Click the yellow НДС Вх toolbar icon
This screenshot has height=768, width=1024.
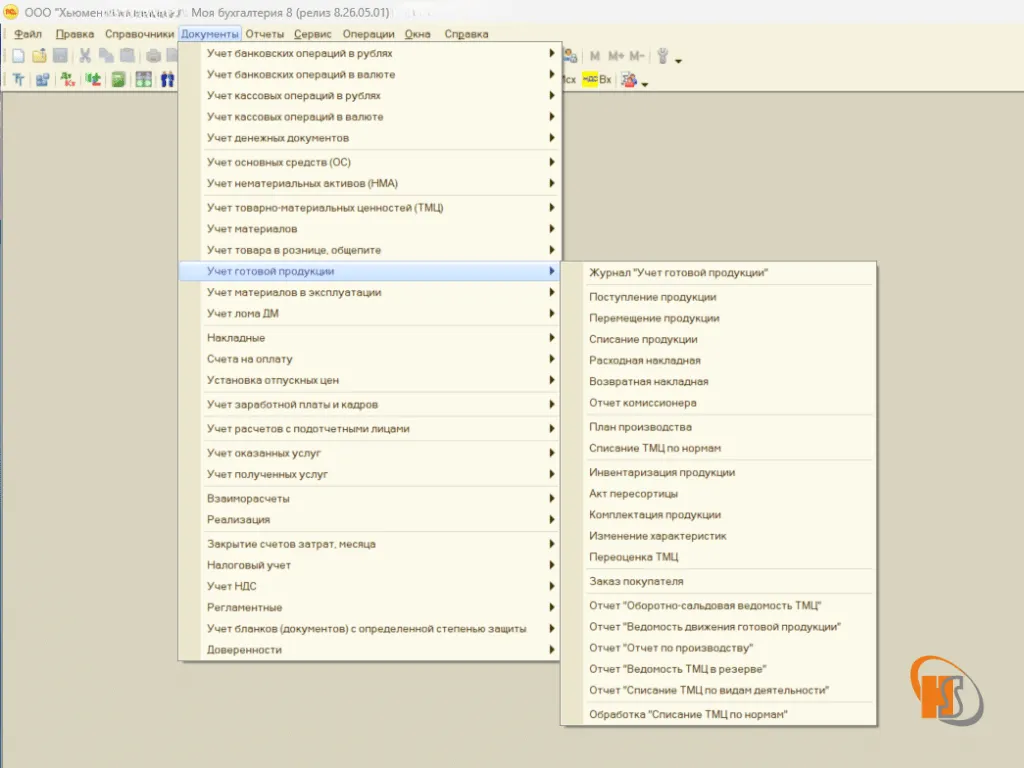tap(597, 80)
